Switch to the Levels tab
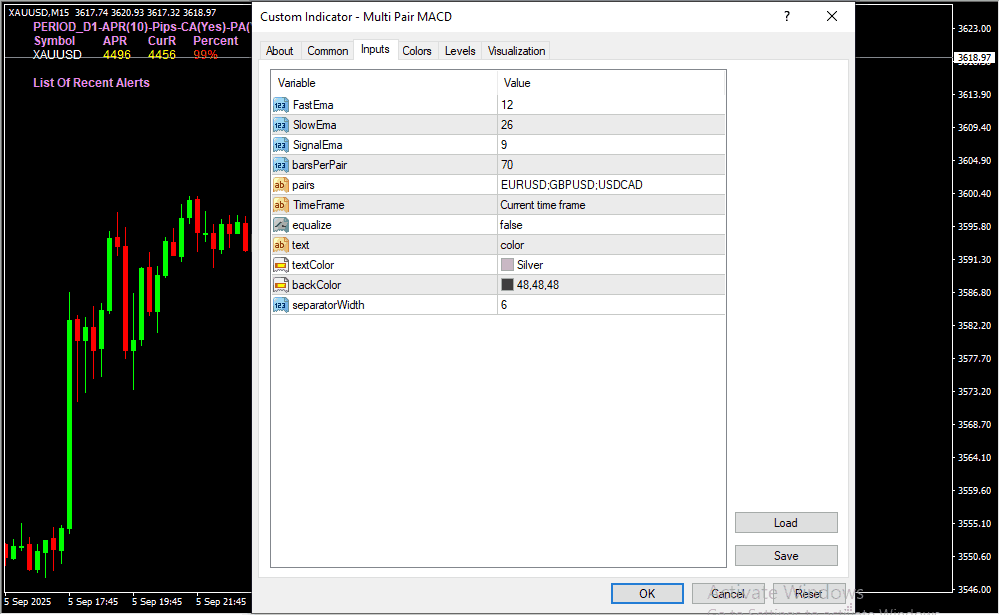1000x615 pixels. pos(460,51)
